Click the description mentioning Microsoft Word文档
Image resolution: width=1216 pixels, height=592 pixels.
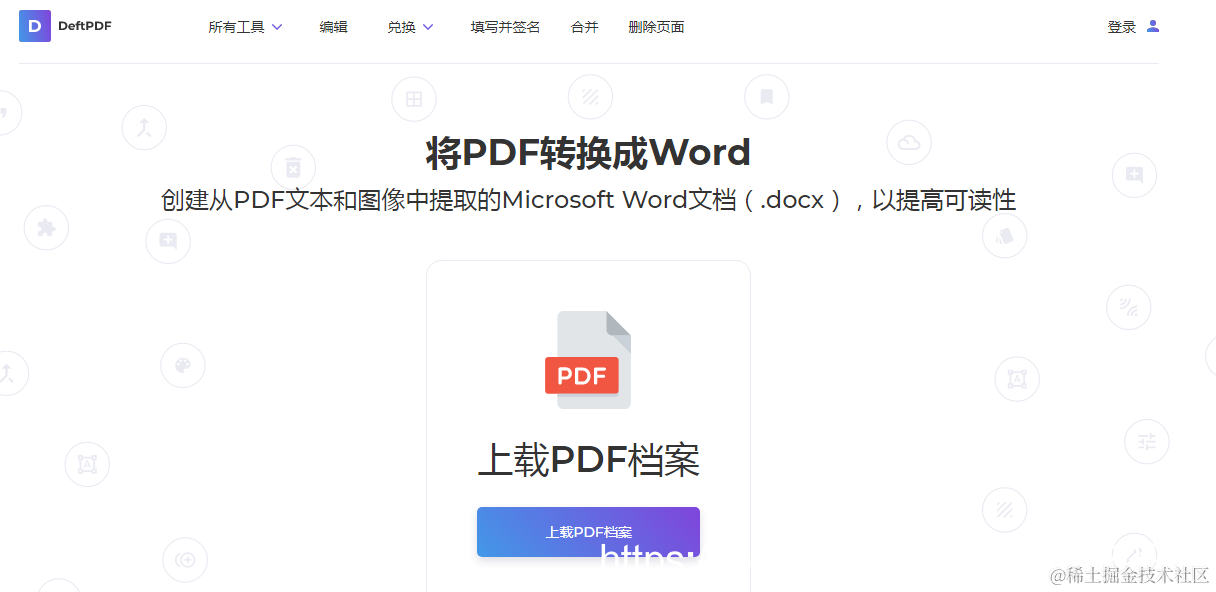[x=588, y=200]
